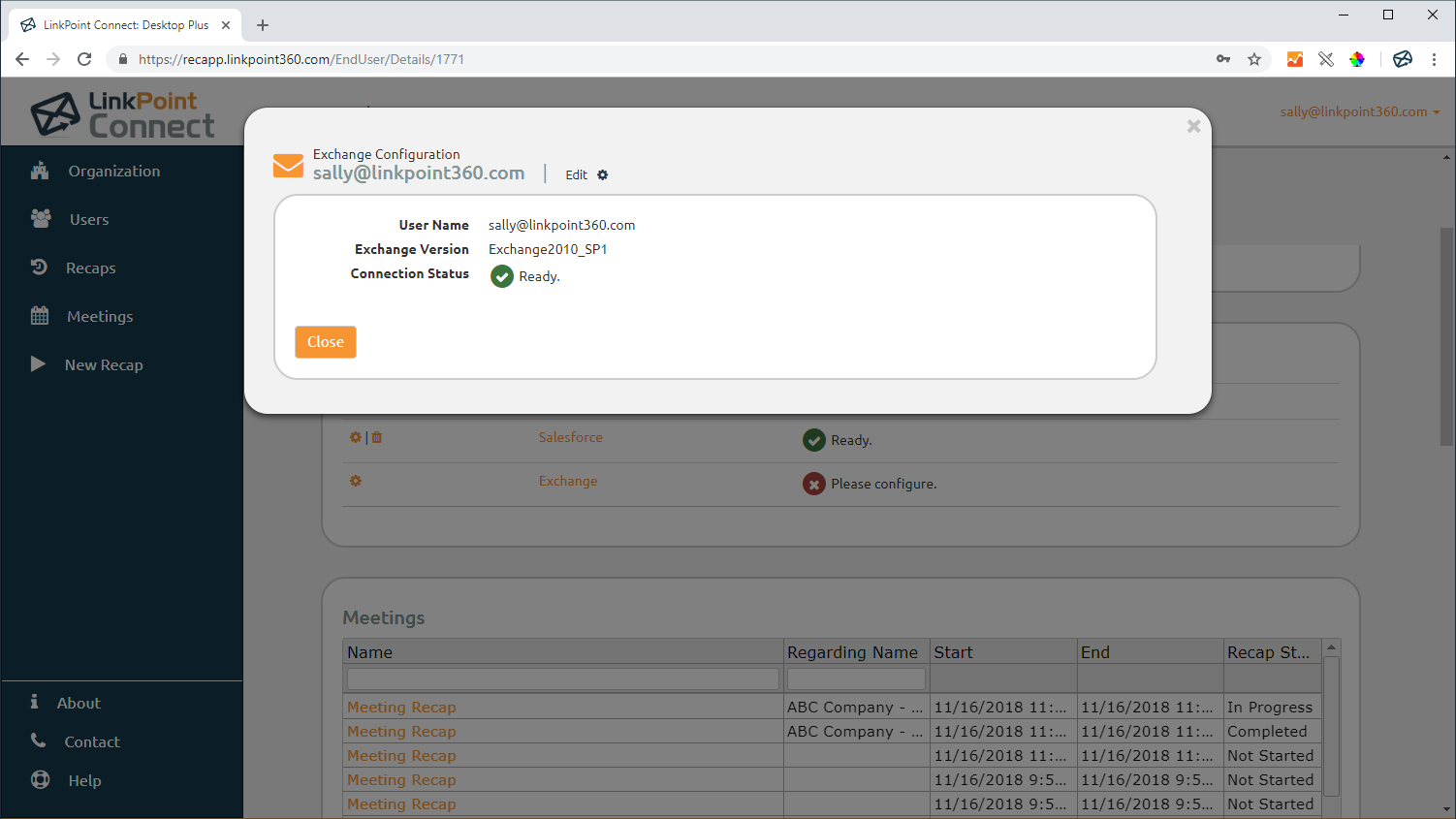The width and height of the screenshot is (1456, 819).
Task: Click the browser address bar URL
Action: 301,59
